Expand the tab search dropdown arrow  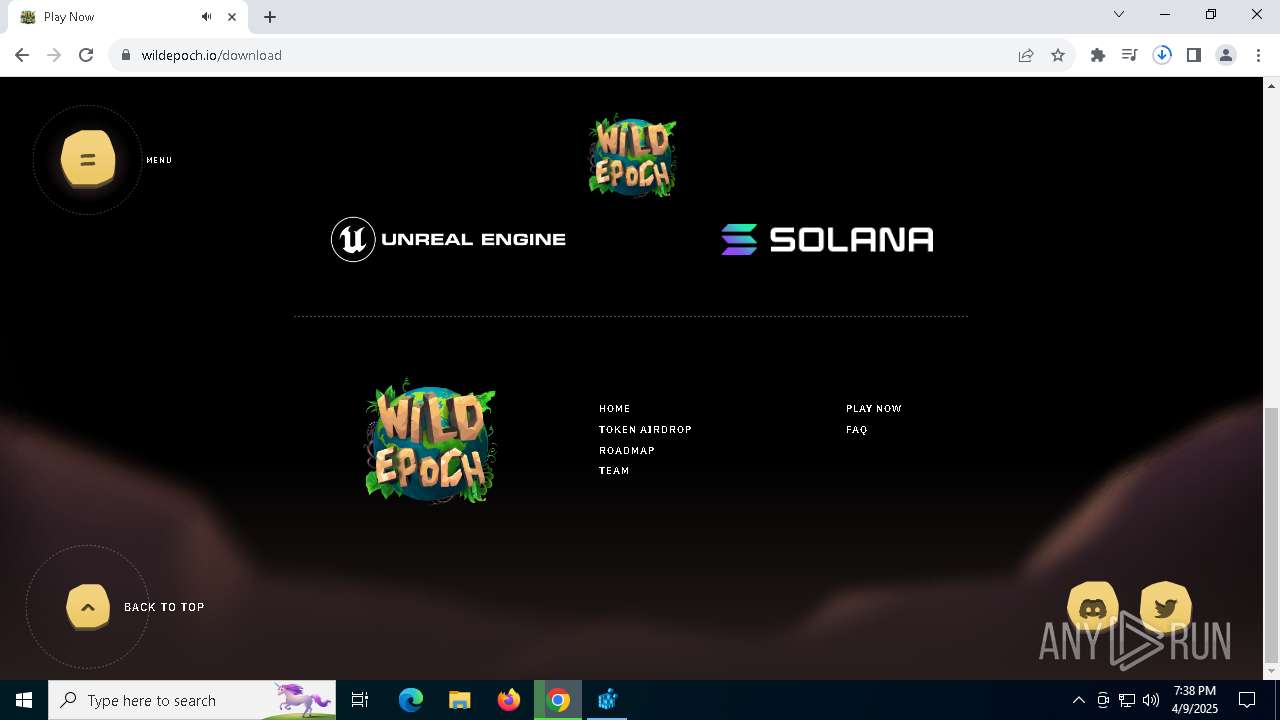tap(1119, 14)
